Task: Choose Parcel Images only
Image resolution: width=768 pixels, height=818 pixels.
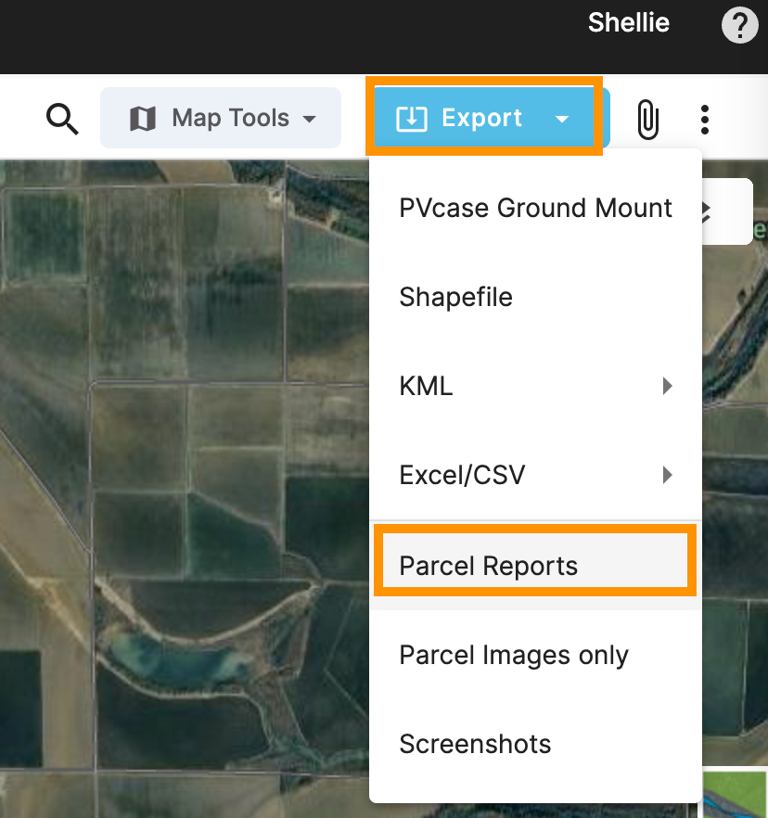Action: pos(513,655)
